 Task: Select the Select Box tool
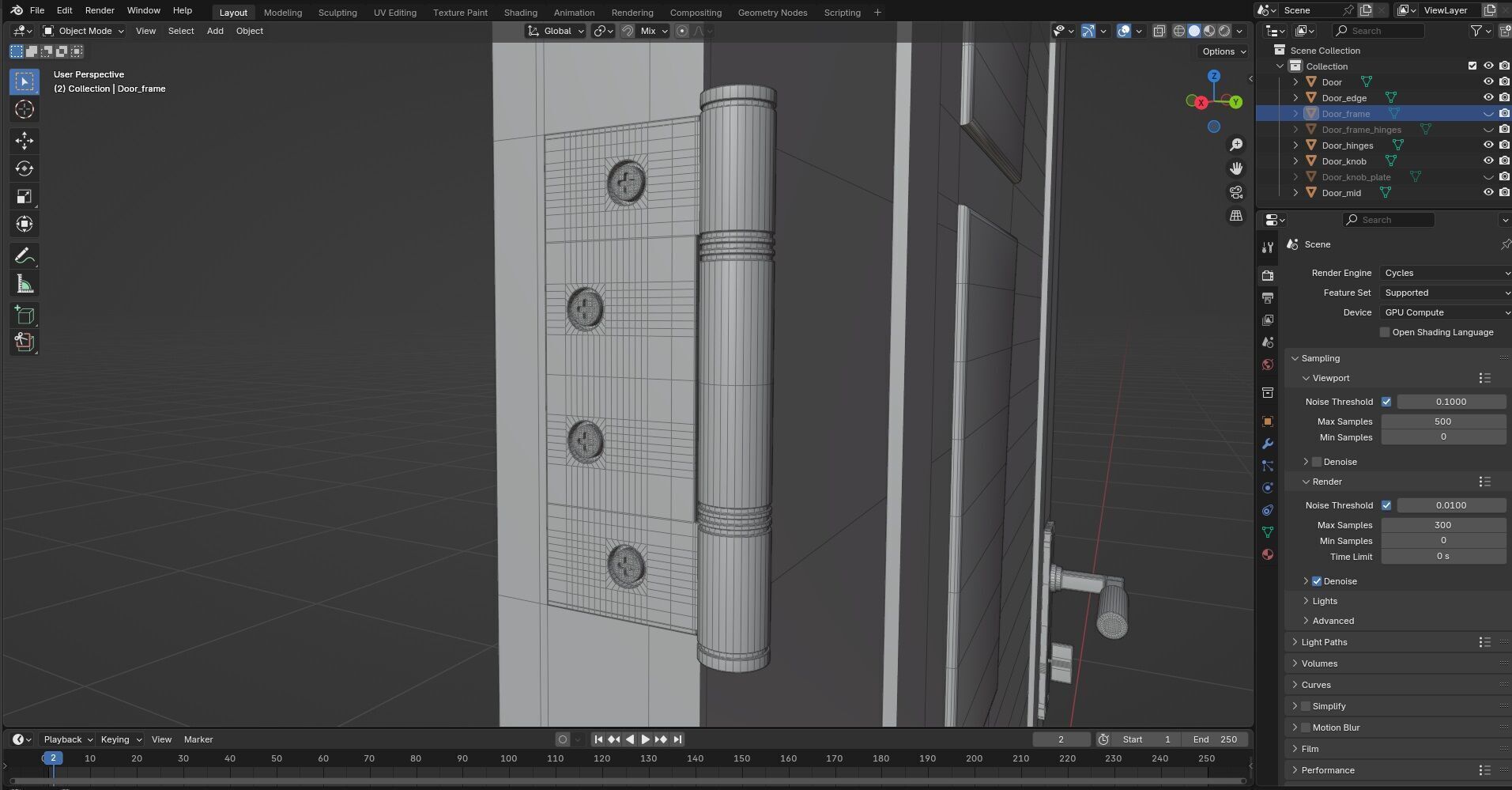click(x=25, y=81)
